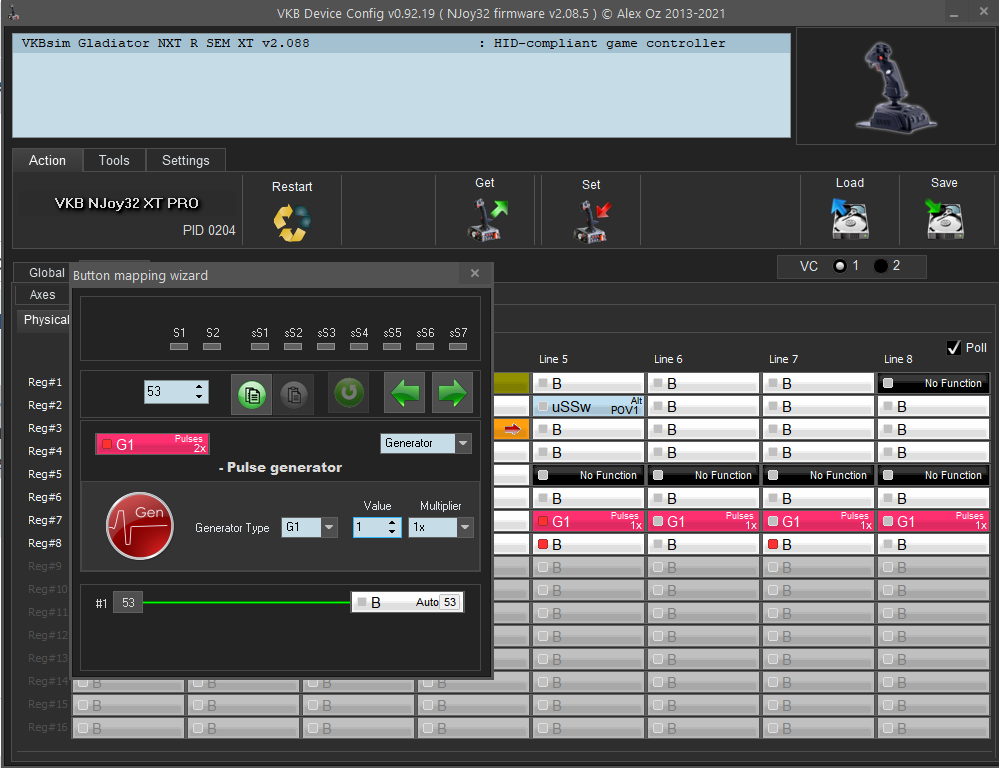
Task: Click the No Function cell in Reg#1 Line 8
Action: click(933, 383)
